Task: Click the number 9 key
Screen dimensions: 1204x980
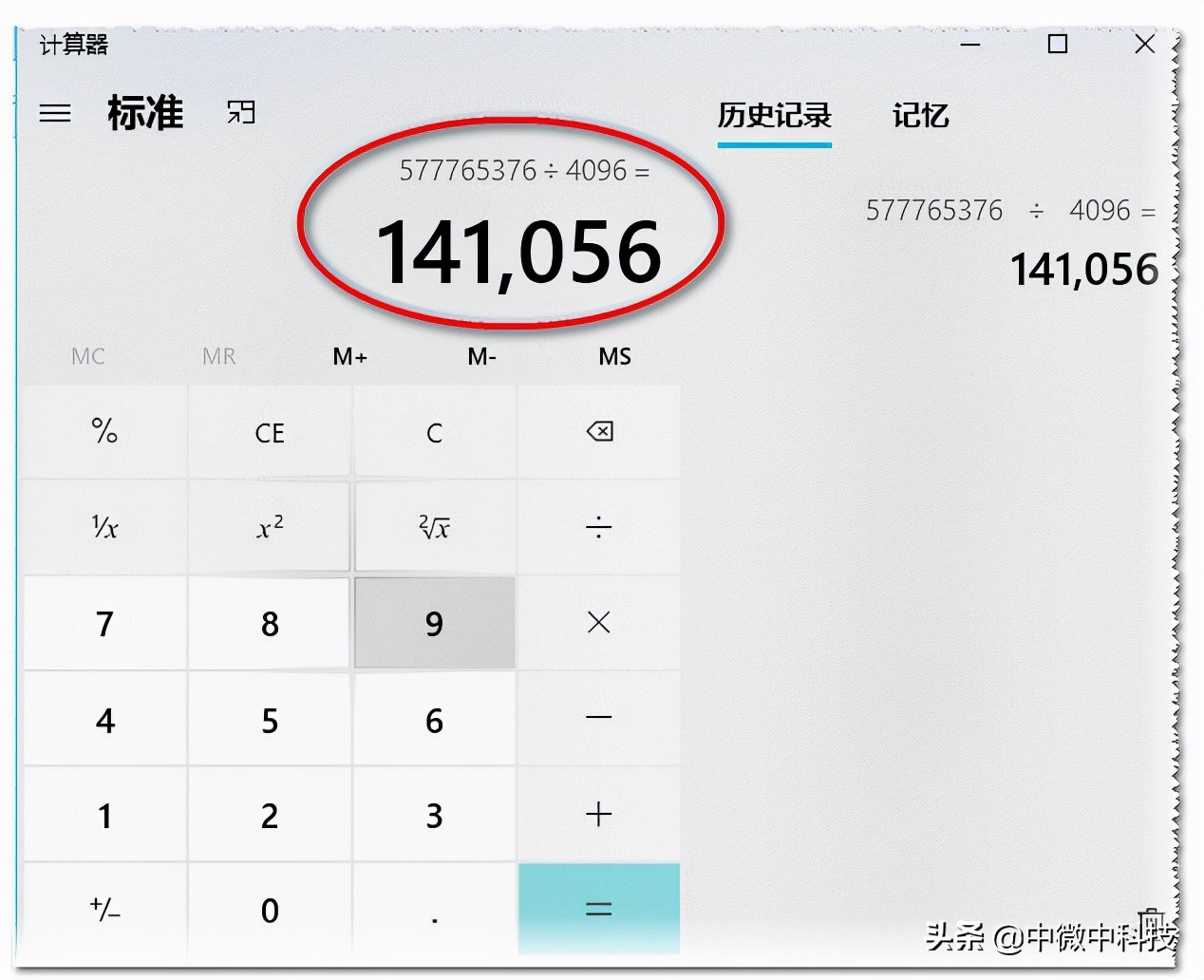Action: coord(434,624)
